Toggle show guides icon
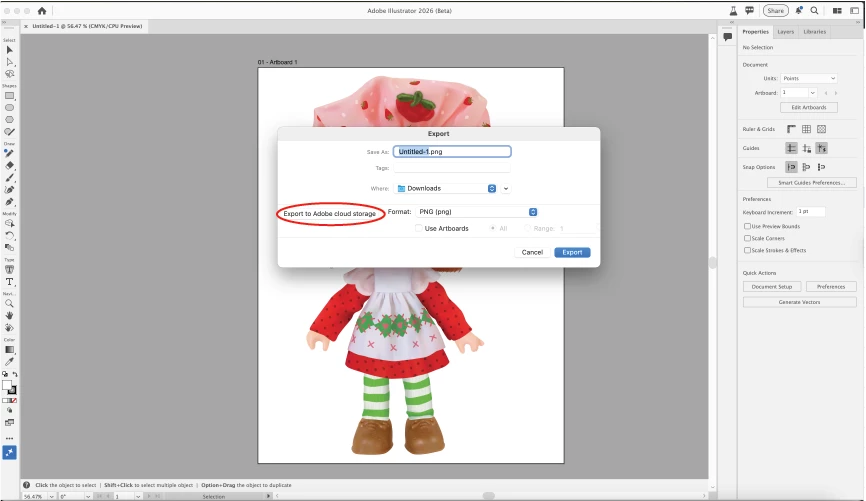 (791, 148)
